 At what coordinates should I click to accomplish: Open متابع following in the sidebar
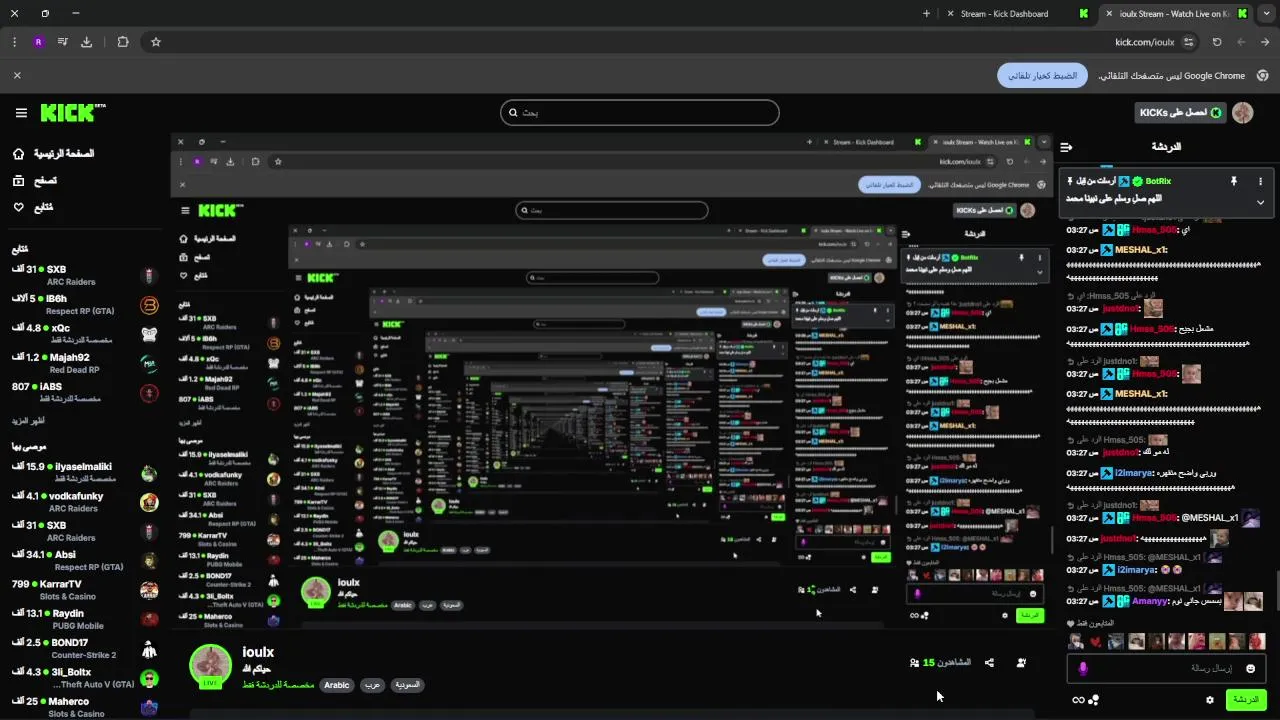tap(32, 207)
